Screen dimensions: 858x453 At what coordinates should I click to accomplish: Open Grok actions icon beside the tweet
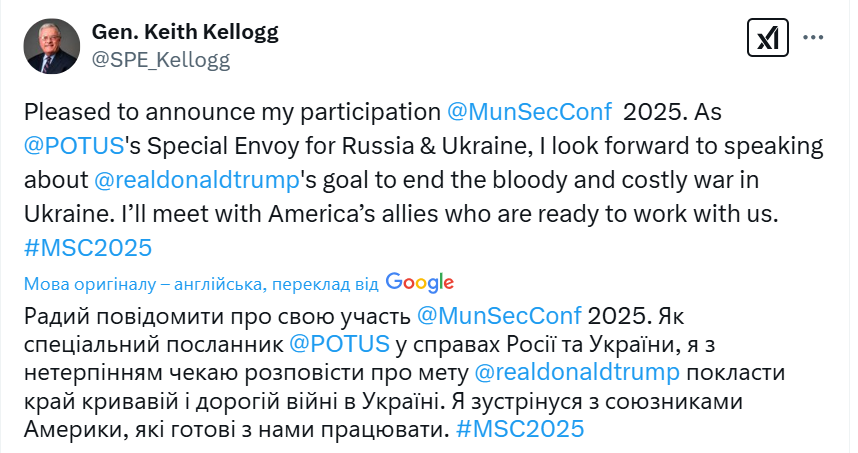[767, 37]
